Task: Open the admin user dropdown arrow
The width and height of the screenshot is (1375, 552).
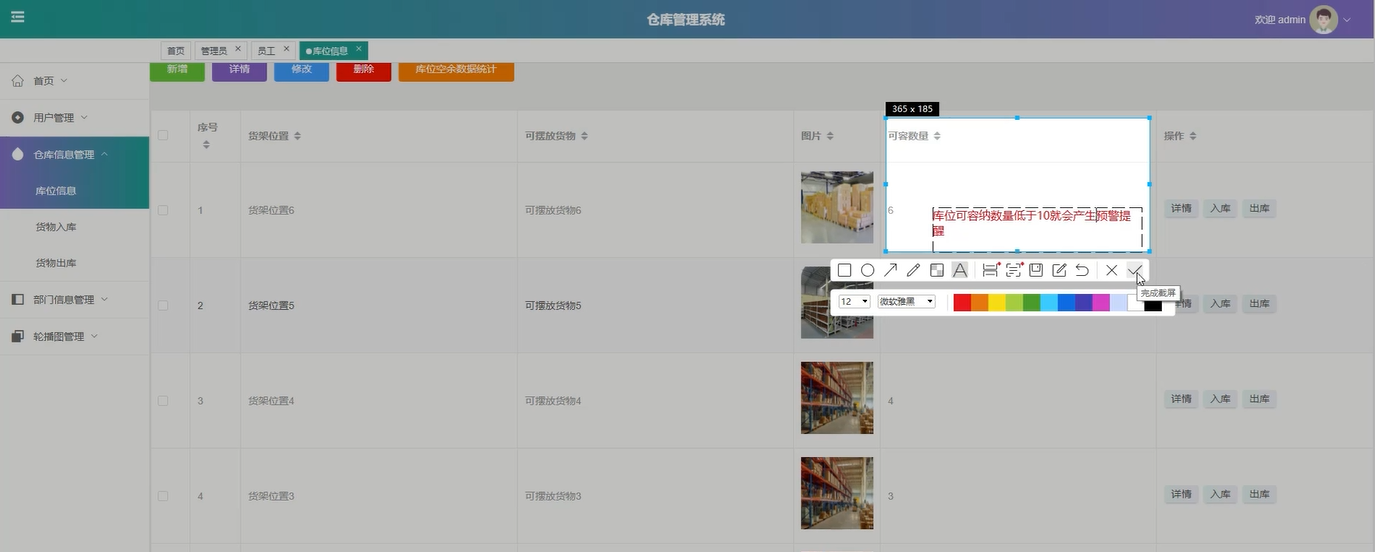Action: tap(1347, 19)
